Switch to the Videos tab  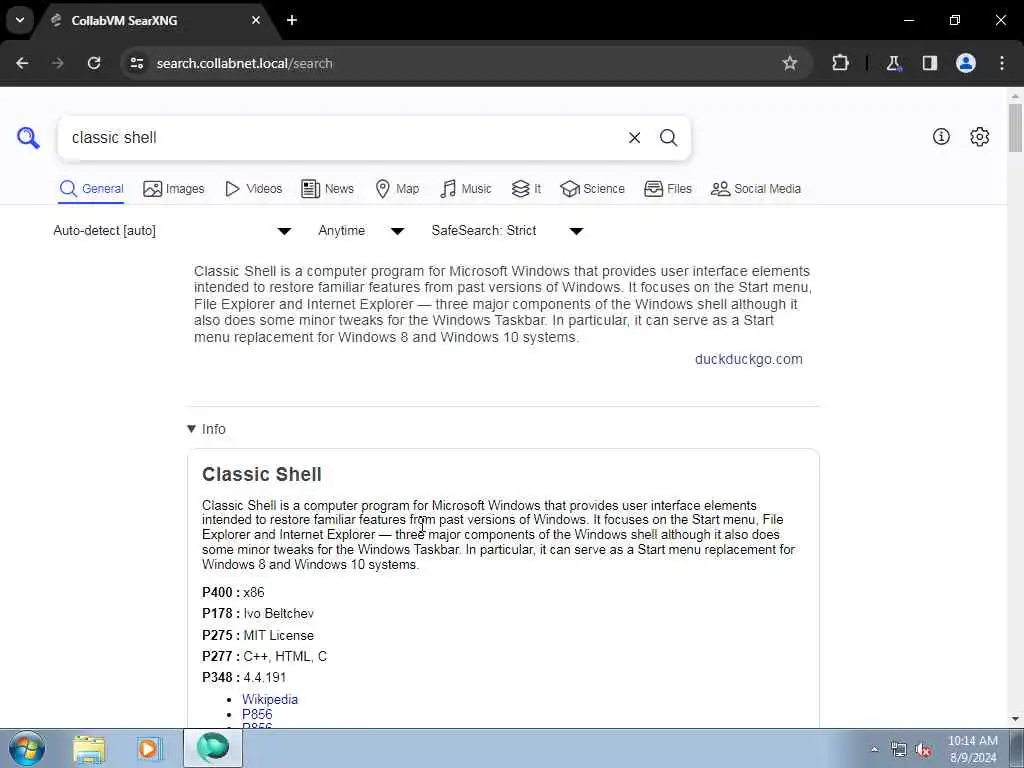[x=253, y=189]
